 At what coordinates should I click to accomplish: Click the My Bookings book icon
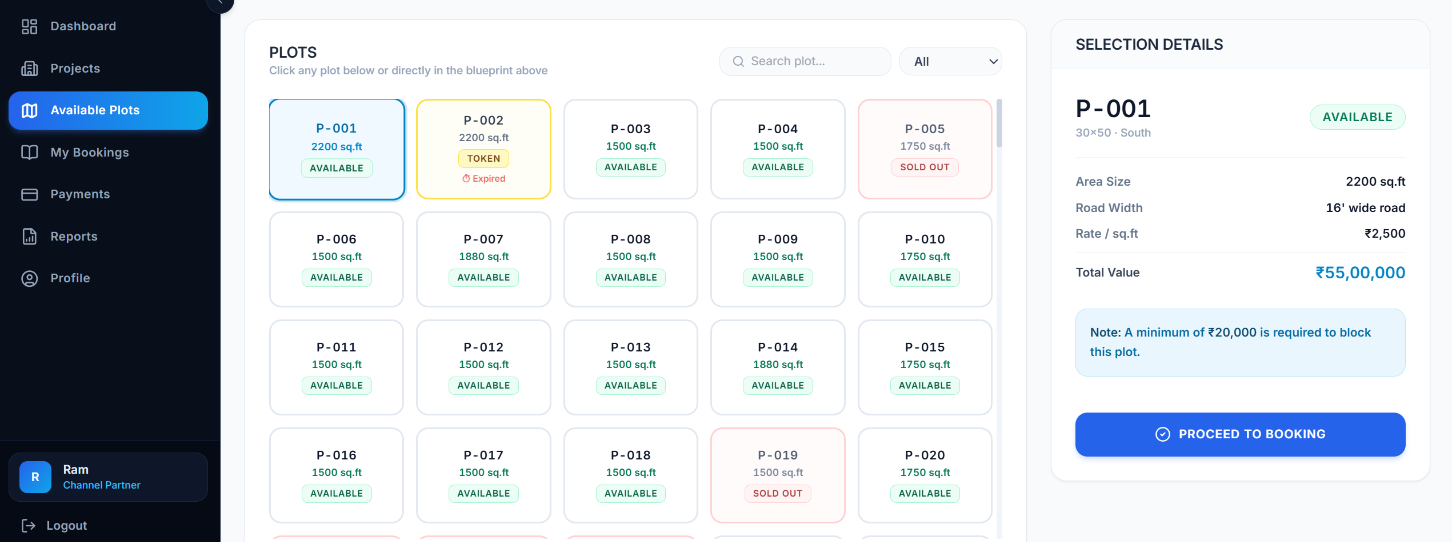coord(30,152)
